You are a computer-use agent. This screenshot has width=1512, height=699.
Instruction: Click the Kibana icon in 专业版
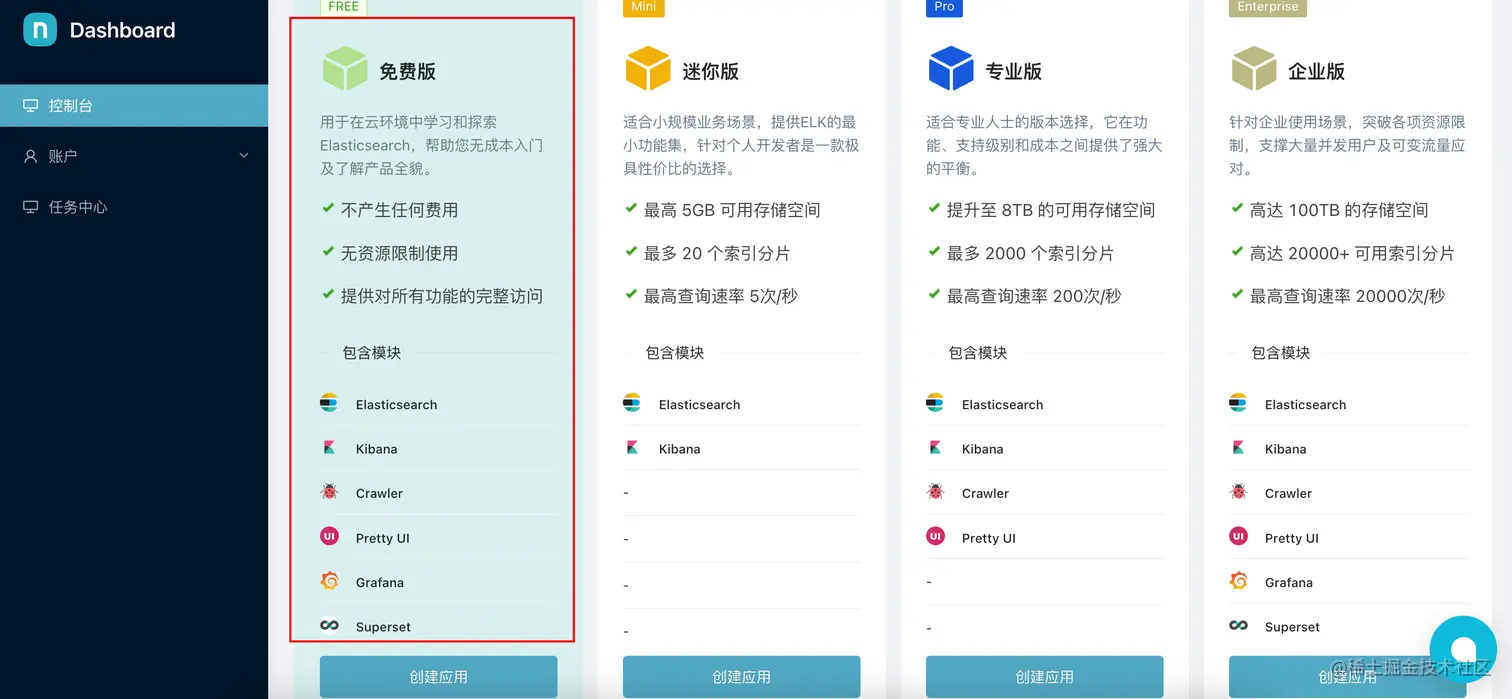(x=935, y=448)
